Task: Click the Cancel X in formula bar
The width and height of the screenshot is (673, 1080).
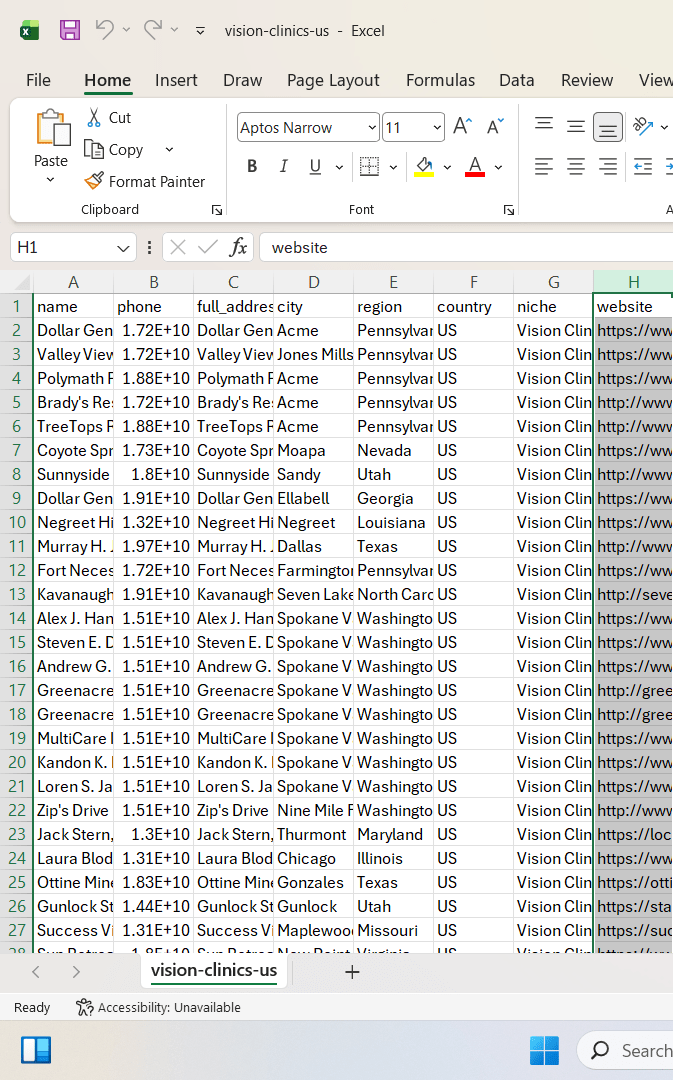Action: pos(178,247)
